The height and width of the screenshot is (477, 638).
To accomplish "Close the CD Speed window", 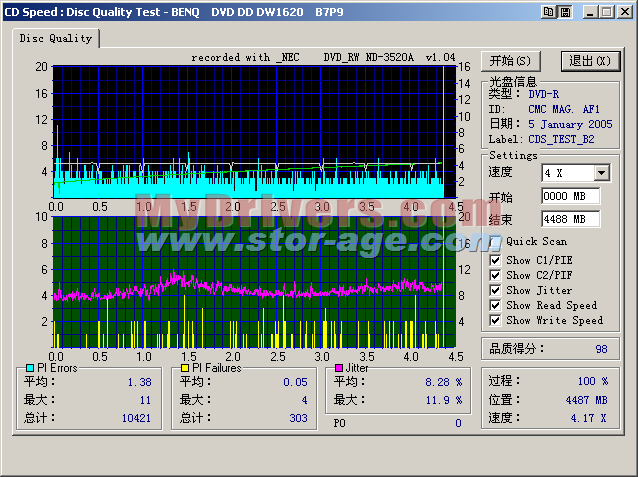I will click(x=625, y=11).
